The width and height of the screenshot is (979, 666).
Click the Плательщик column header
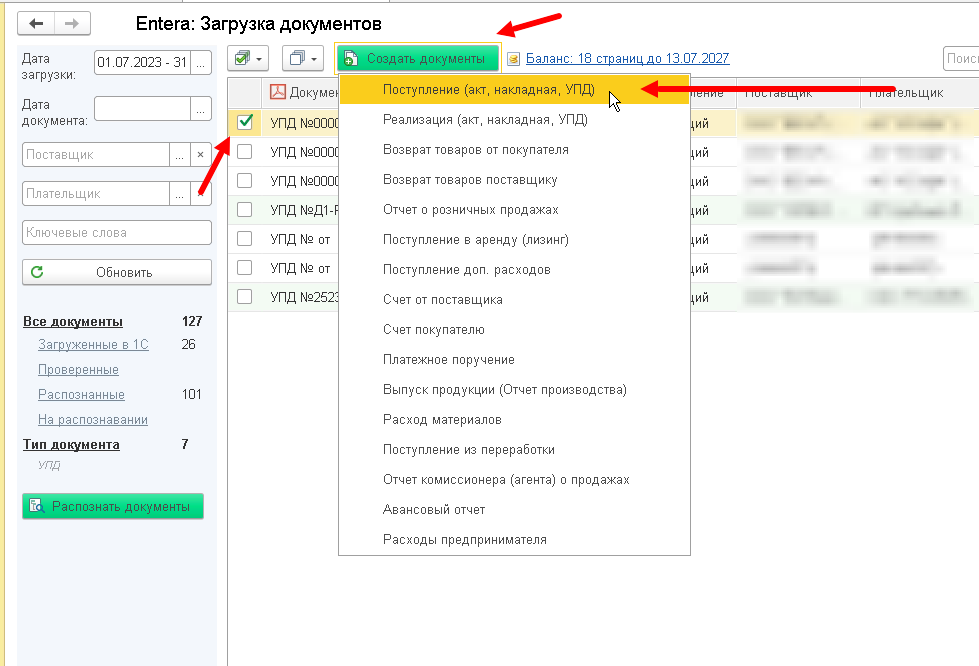[x=920, y=92]
